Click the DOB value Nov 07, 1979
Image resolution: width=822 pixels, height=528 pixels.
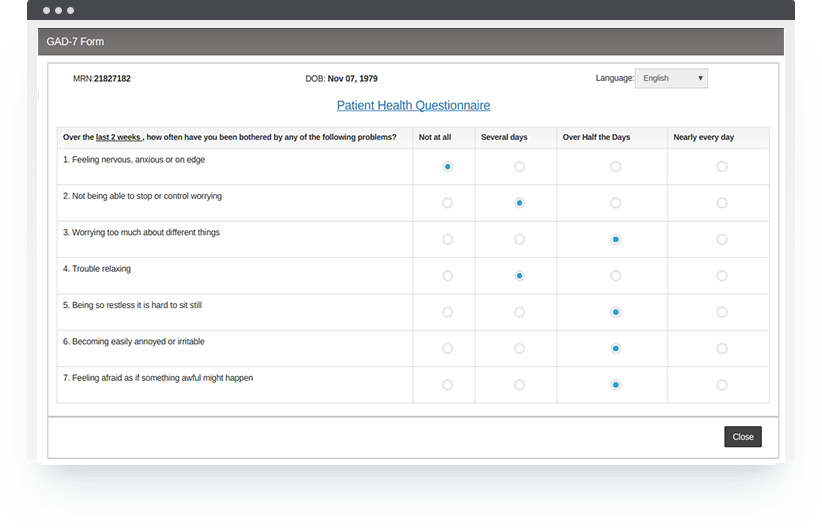(x=352, y=79)
